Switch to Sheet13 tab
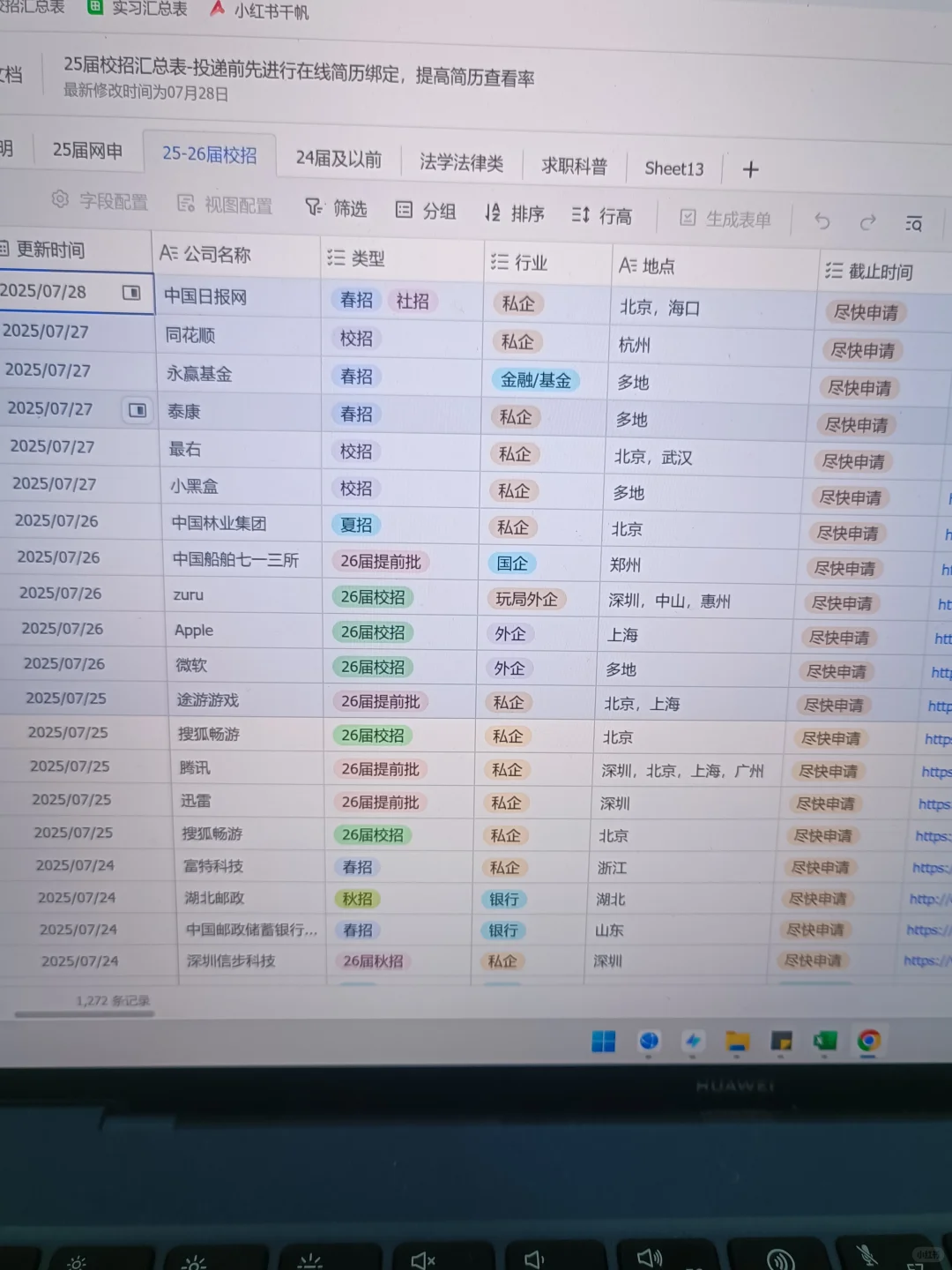Image resolution: width=952 pixels, height=1270 pixels. 674,168
